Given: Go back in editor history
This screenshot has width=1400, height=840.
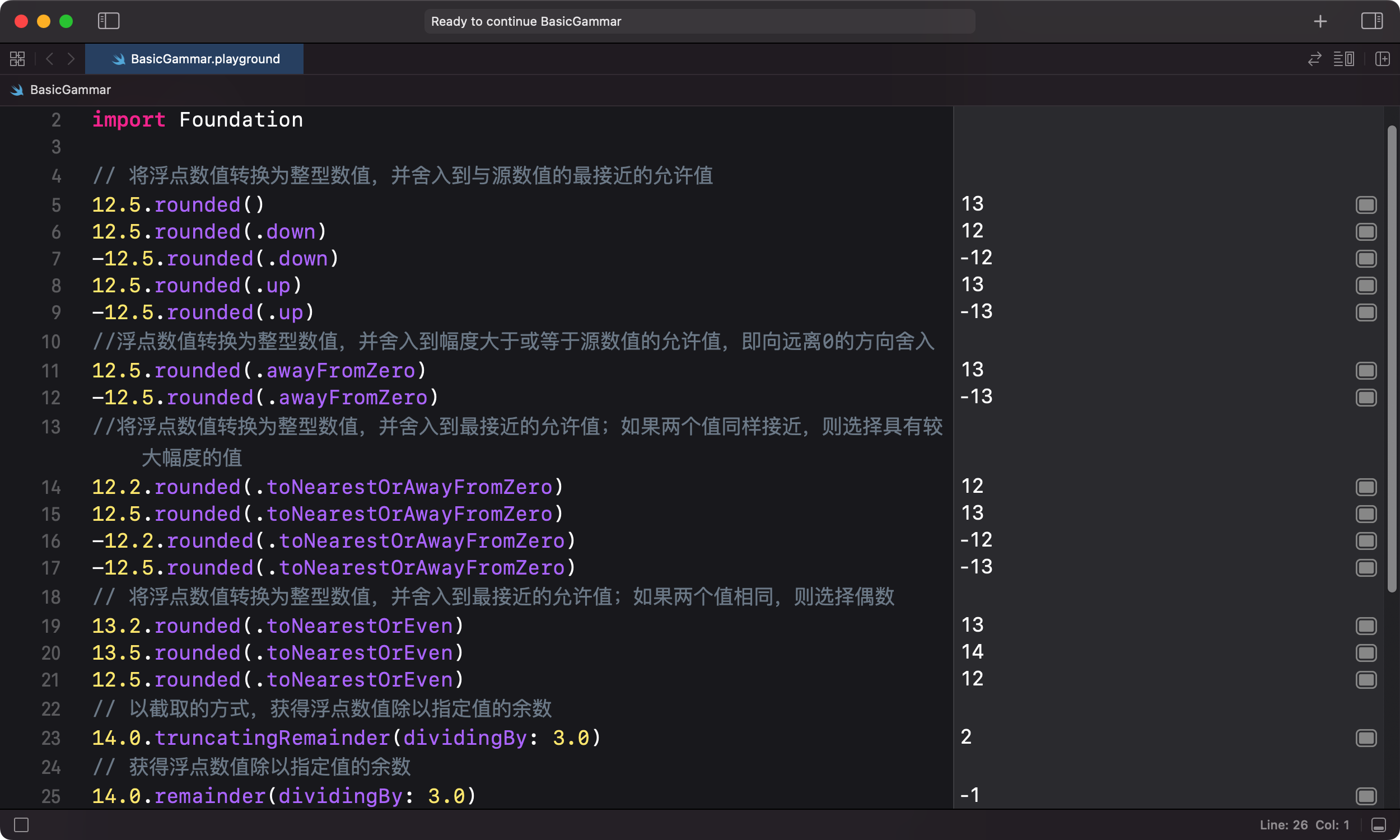Looking at the screenshot, I should (50, 59).
